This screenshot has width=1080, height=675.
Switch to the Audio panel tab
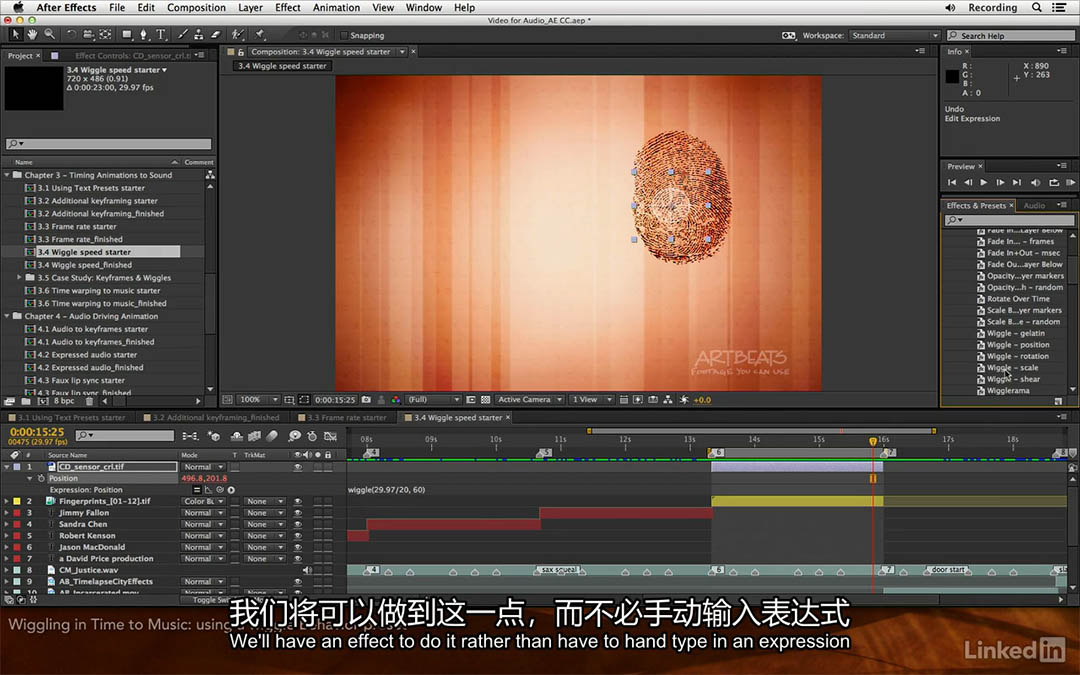(x=1034, y=205)
